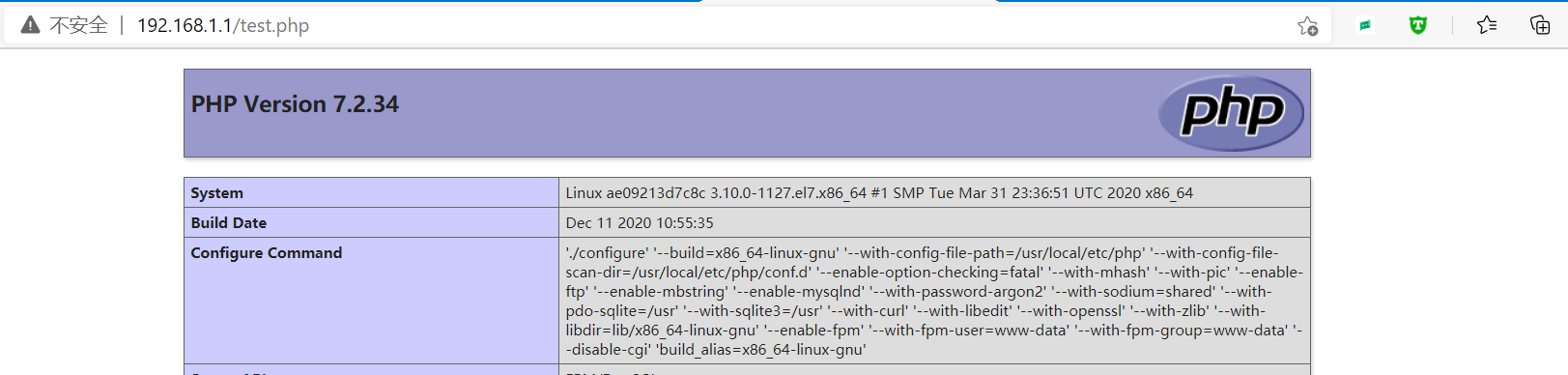This screenshot has height=375, width=1568.
Task: Open the Favorites list icon
Action: [x=1487, y=25]
